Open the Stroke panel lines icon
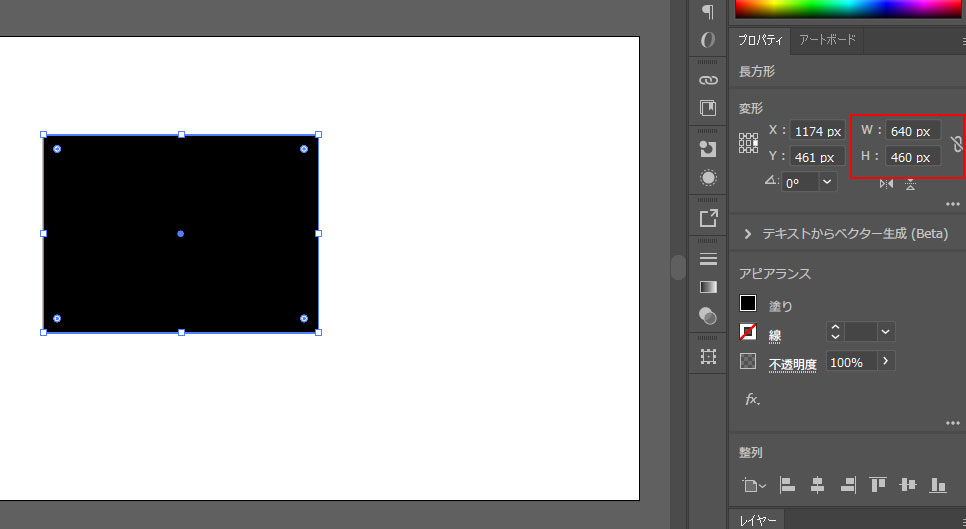The height and width of the screenshot is (529, 966). pyautogui.click(x=708, y=259)
